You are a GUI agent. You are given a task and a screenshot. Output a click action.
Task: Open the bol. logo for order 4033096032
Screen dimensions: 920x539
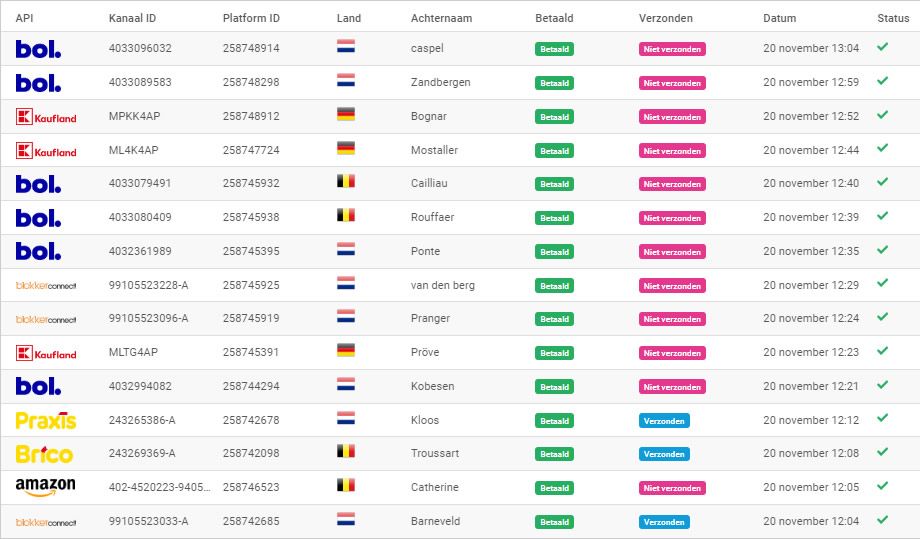click(38, 49)
